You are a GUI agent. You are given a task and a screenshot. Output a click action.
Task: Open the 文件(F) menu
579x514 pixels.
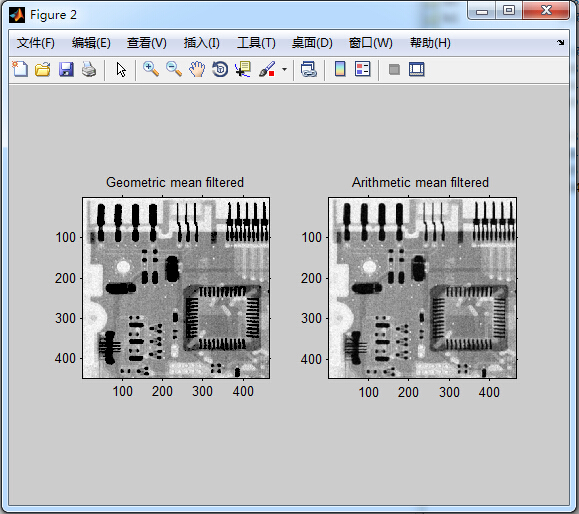pos(36,43)
